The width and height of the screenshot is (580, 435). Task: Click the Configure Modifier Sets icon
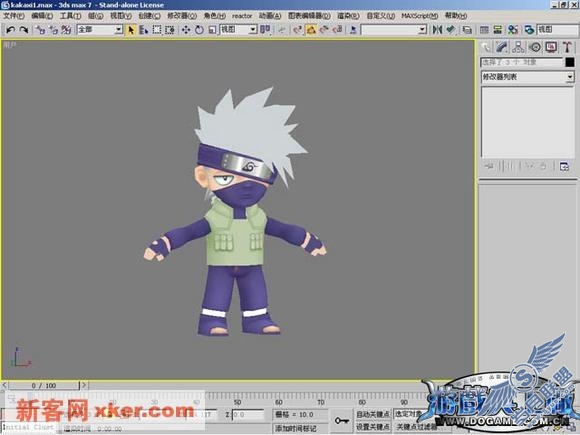click(x=564, y=166)
